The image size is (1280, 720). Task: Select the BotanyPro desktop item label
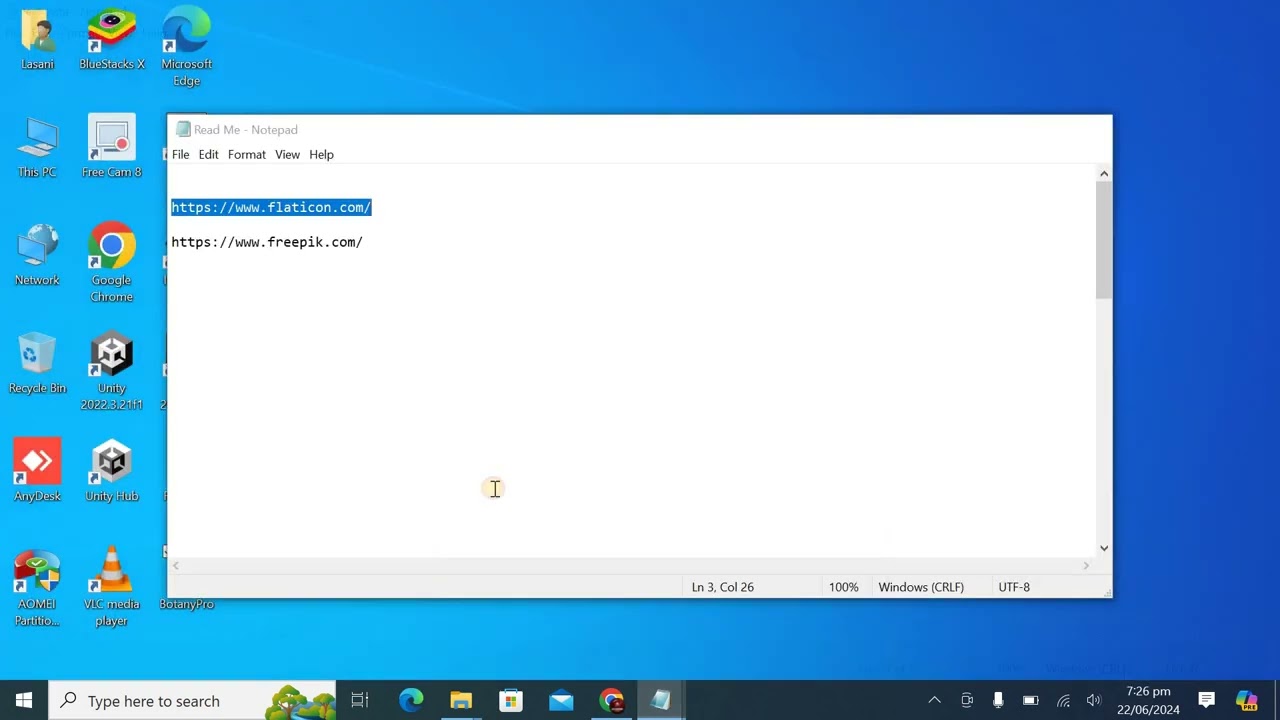[187, 604]
